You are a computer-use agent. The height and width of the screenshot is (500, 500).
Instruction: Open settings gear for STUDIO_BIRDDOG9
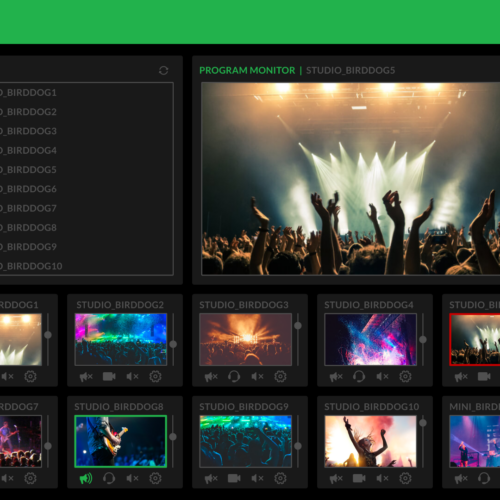click(x=280, y=478)
